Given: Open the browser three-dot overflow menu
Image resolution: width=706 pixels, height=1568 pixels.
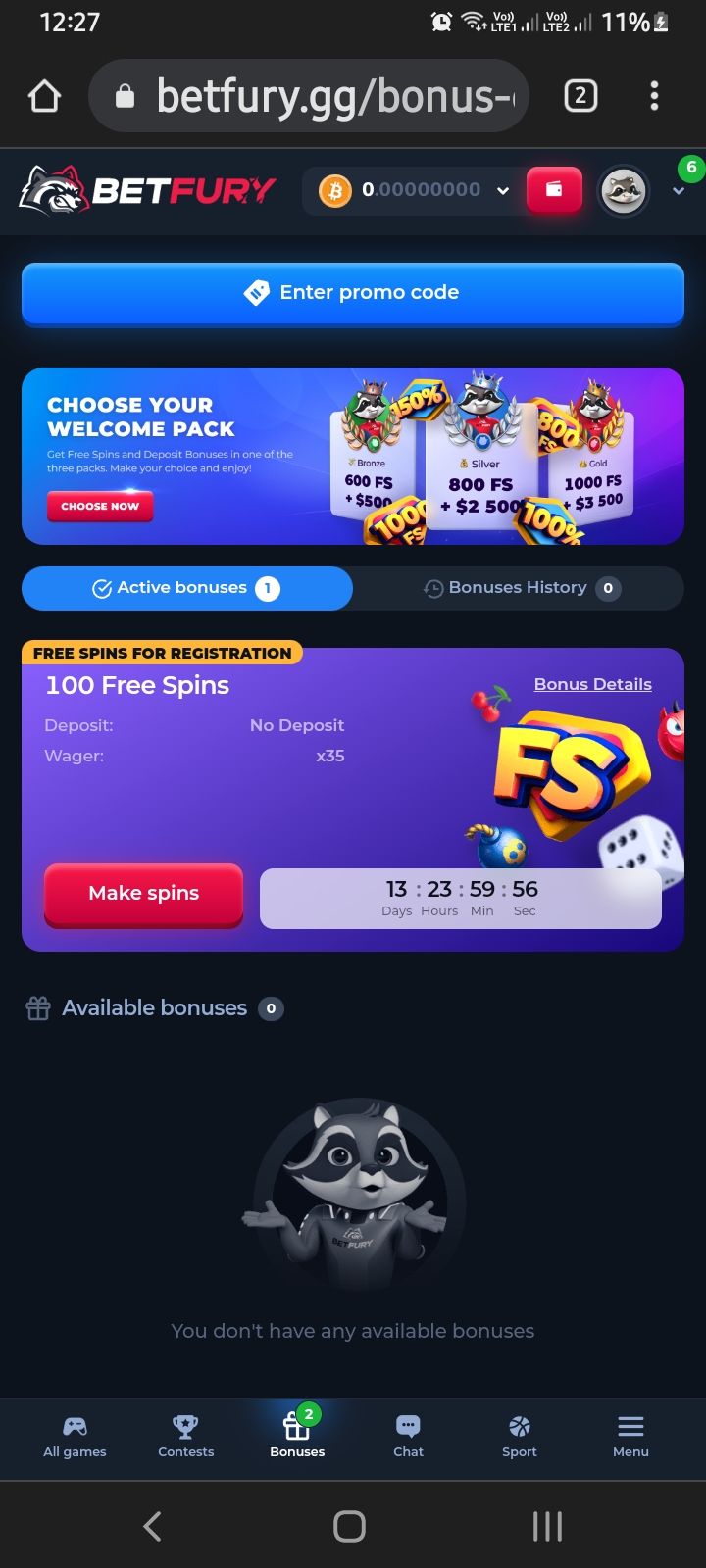Looking at the screenshot, I should point(654,95).
